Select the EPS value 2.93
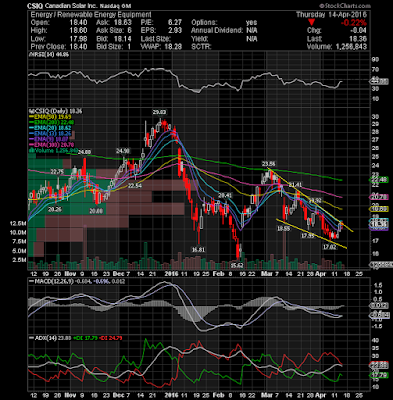The width and height of the screenshot is (393, 400). click(175, 31)
